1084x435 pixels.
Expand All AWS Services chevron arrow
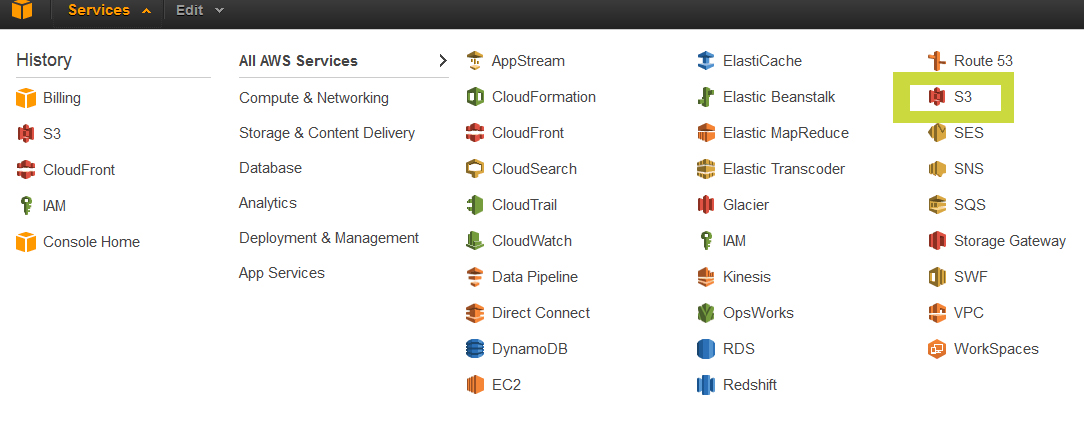[x=443, y=61]
